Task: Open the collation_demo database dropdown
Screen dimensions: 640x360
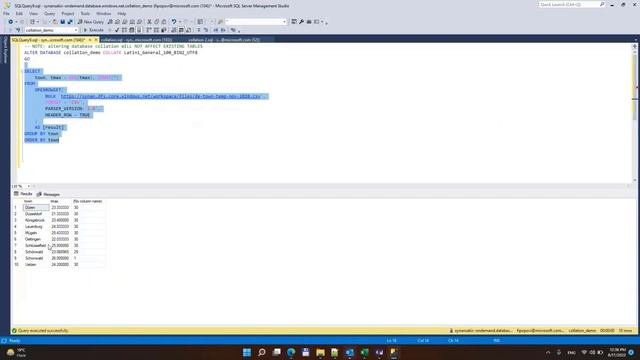Action: pos(51,30)
